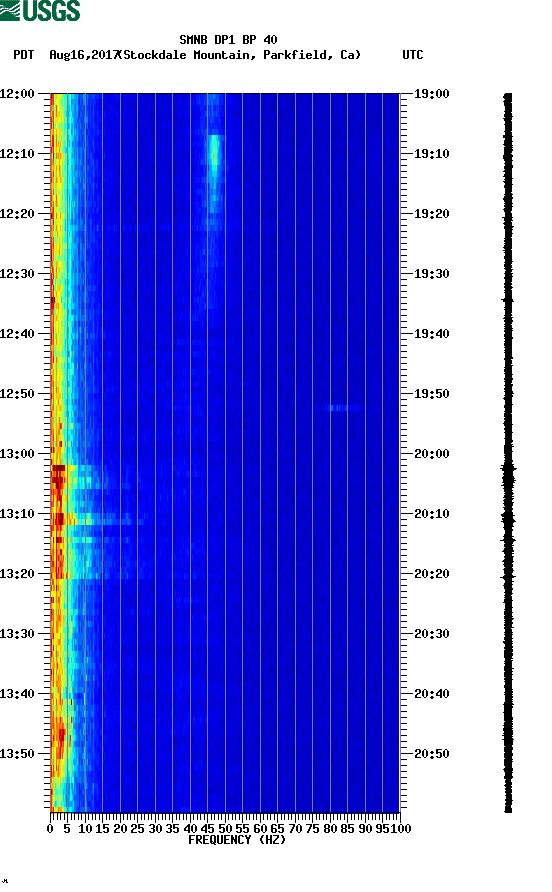Click the red low-frequency patch near 13:47
Screen dimensions: 552x892
(60, 734)
